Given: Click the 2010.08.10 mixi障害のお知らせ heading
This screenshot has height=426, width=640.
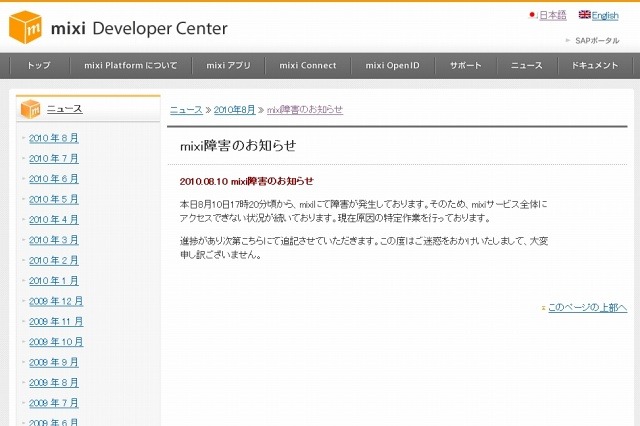Looking at the screenshot, I should 247,182.
